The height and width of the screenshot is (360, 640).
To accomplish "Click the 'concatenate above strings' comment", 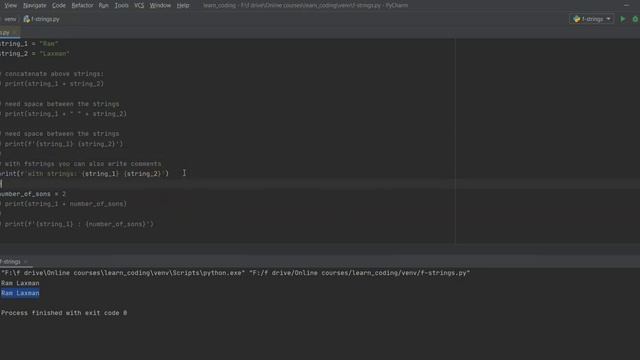I will click(52, 74).
